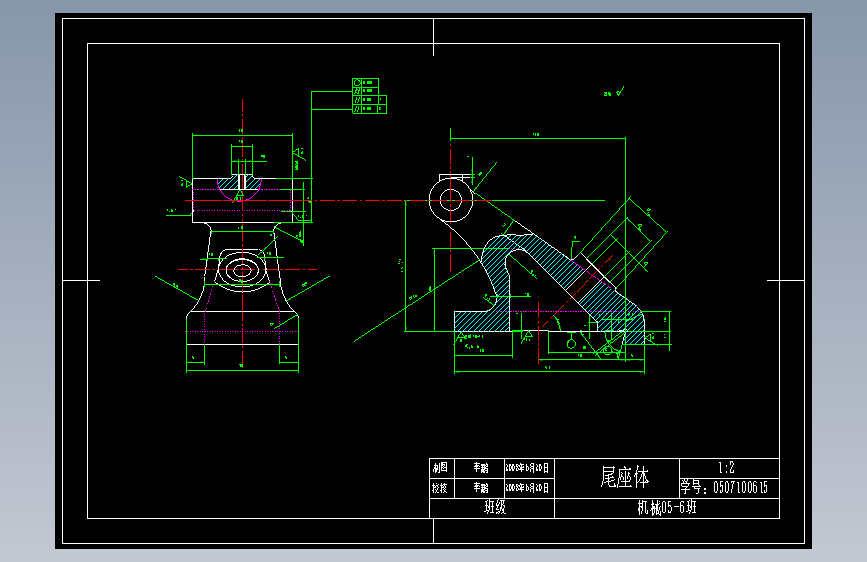Select the 校核 label in the title block

point(440,488)
